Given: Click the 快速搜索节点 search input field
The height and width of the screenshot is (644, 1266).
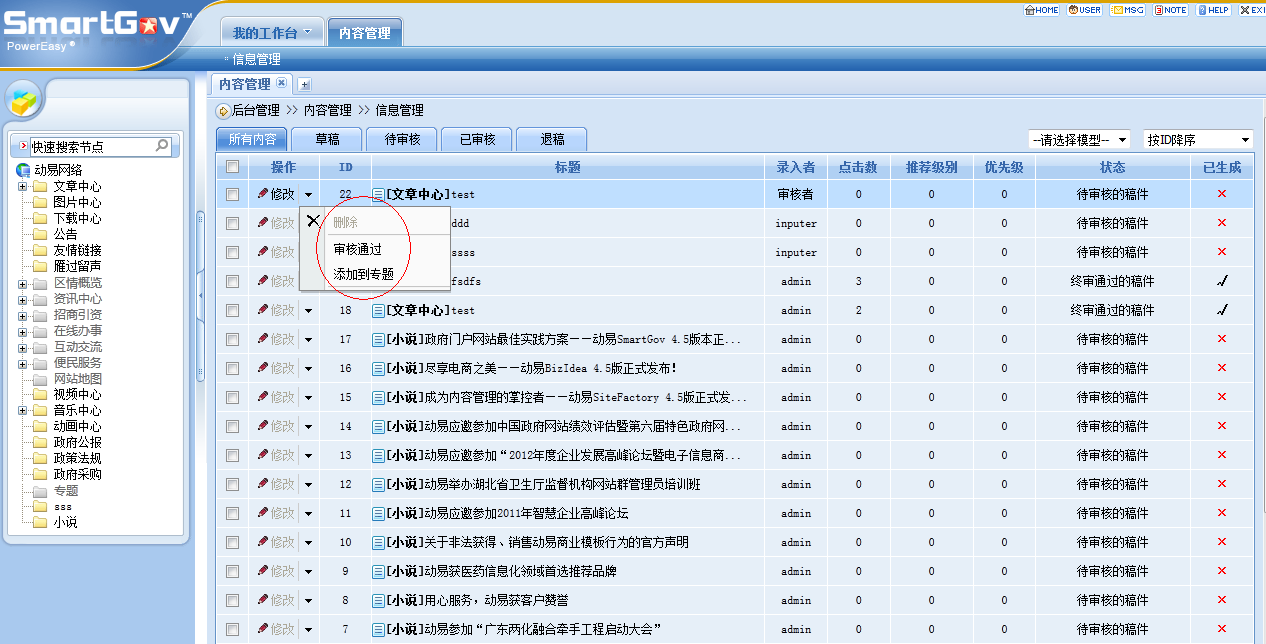Looking at the screenshot, I should [90, 147].
